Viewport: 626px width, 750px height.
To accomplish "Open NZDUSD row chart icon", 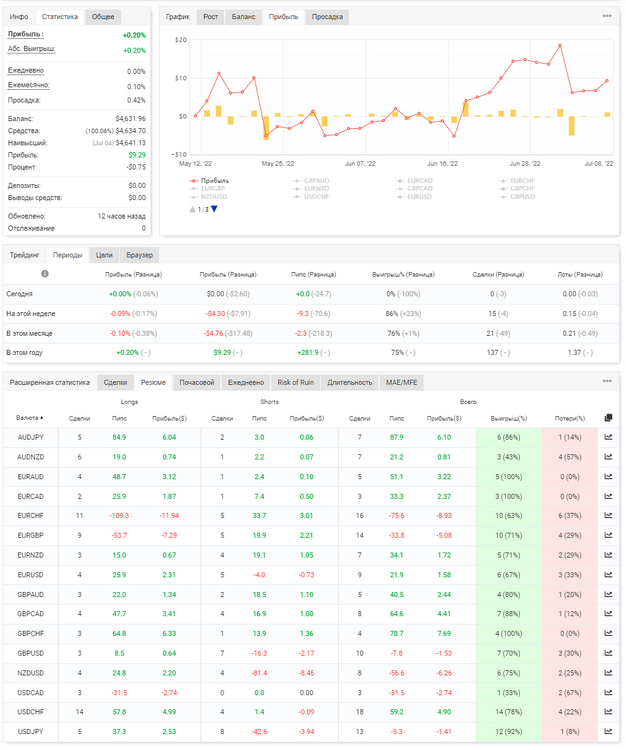I will coord(608,672).
